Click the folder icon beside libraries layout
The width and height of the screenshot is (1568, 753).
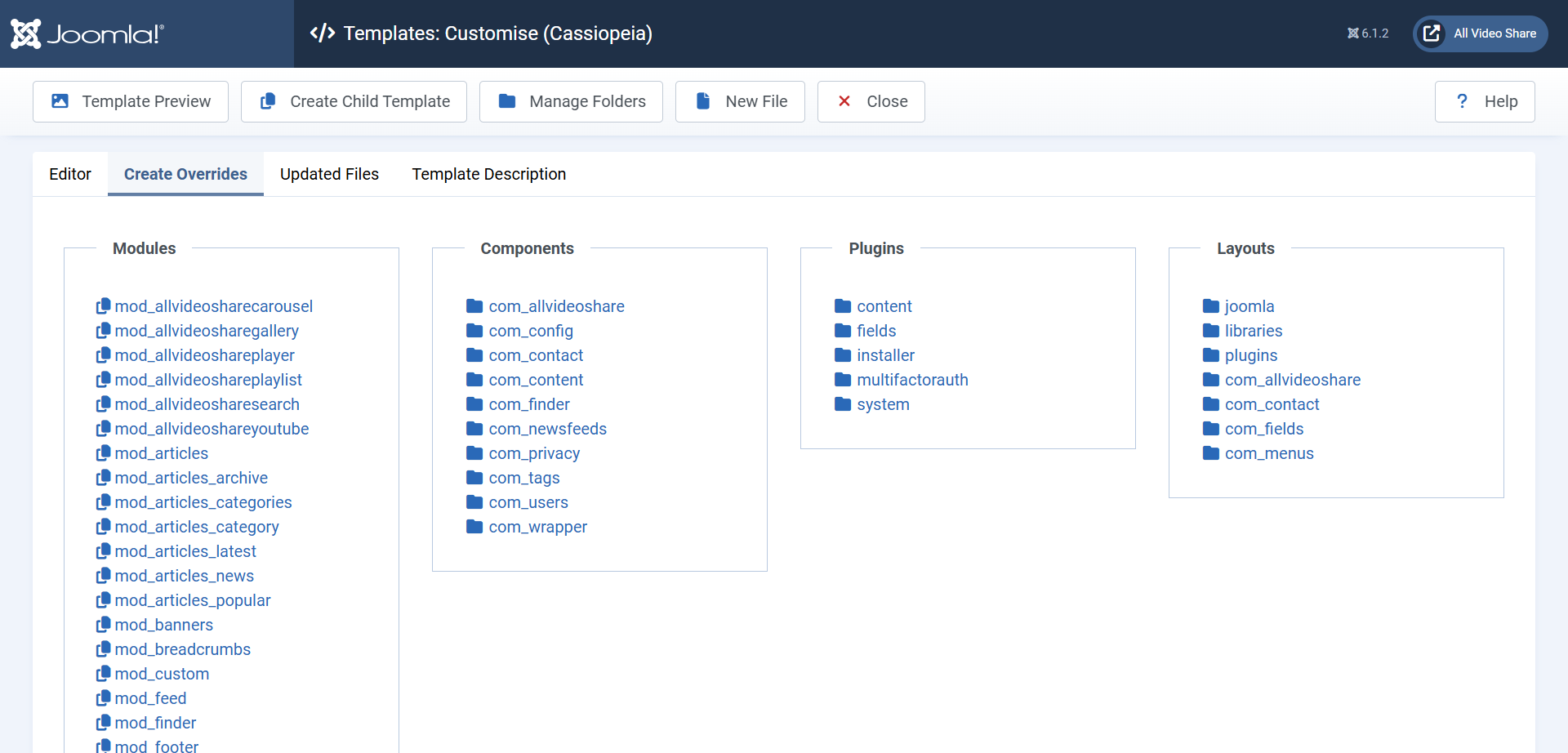click(x=1211, y=331)
